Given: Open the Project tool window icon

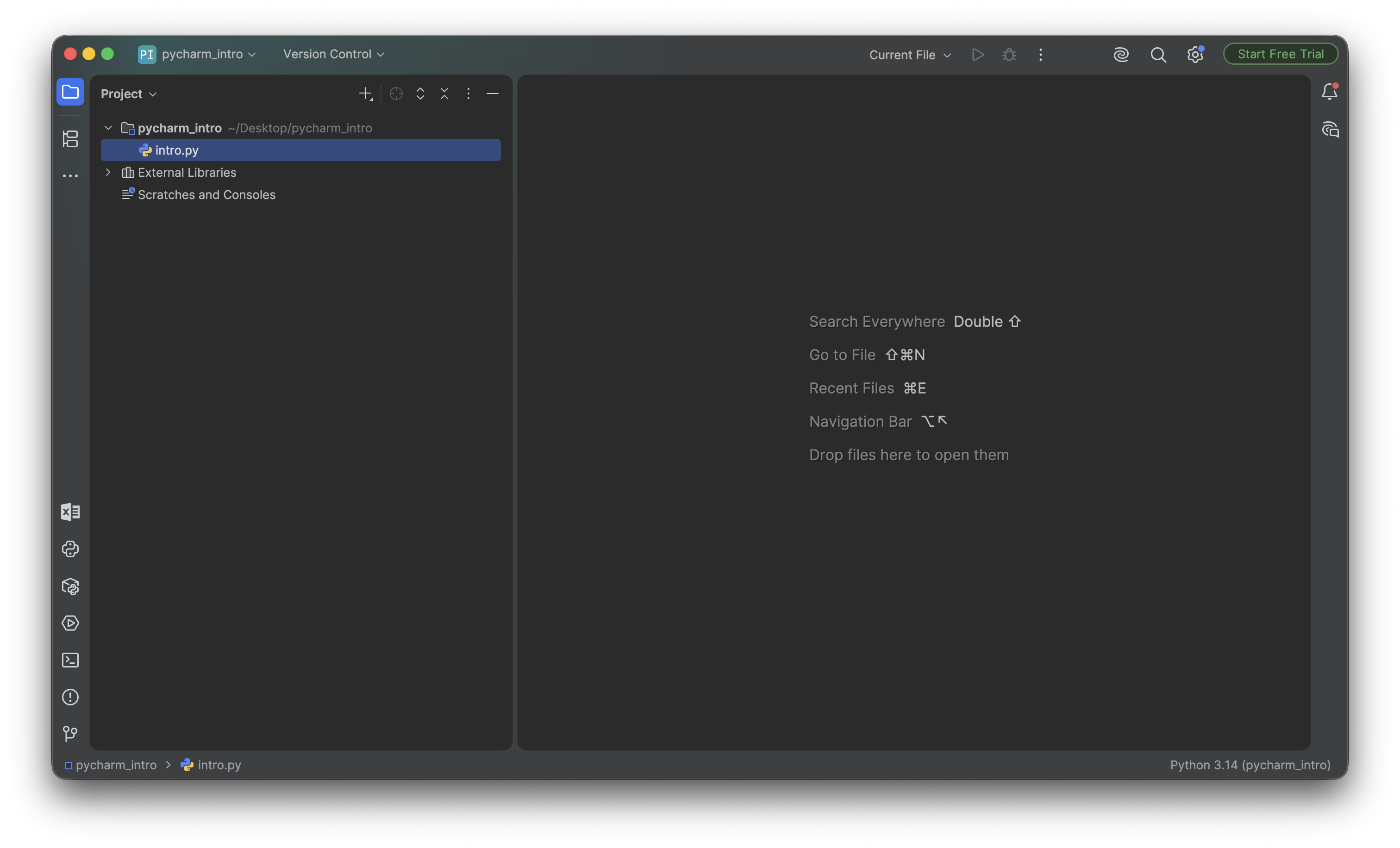Looking at the screenshot, I should tap(70, 92).
